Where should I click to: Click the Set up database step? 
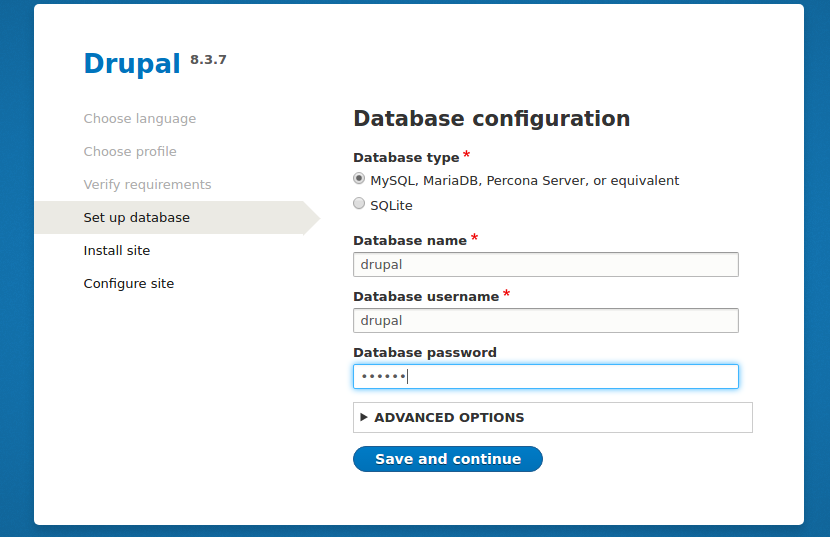[x=177, y=218]
